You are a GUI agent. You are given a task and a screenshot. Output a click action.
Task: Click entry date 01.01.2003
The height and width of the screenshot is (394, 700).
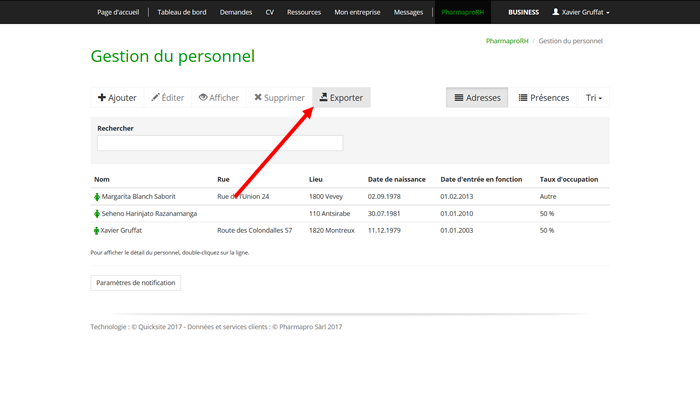pos(457,230)
